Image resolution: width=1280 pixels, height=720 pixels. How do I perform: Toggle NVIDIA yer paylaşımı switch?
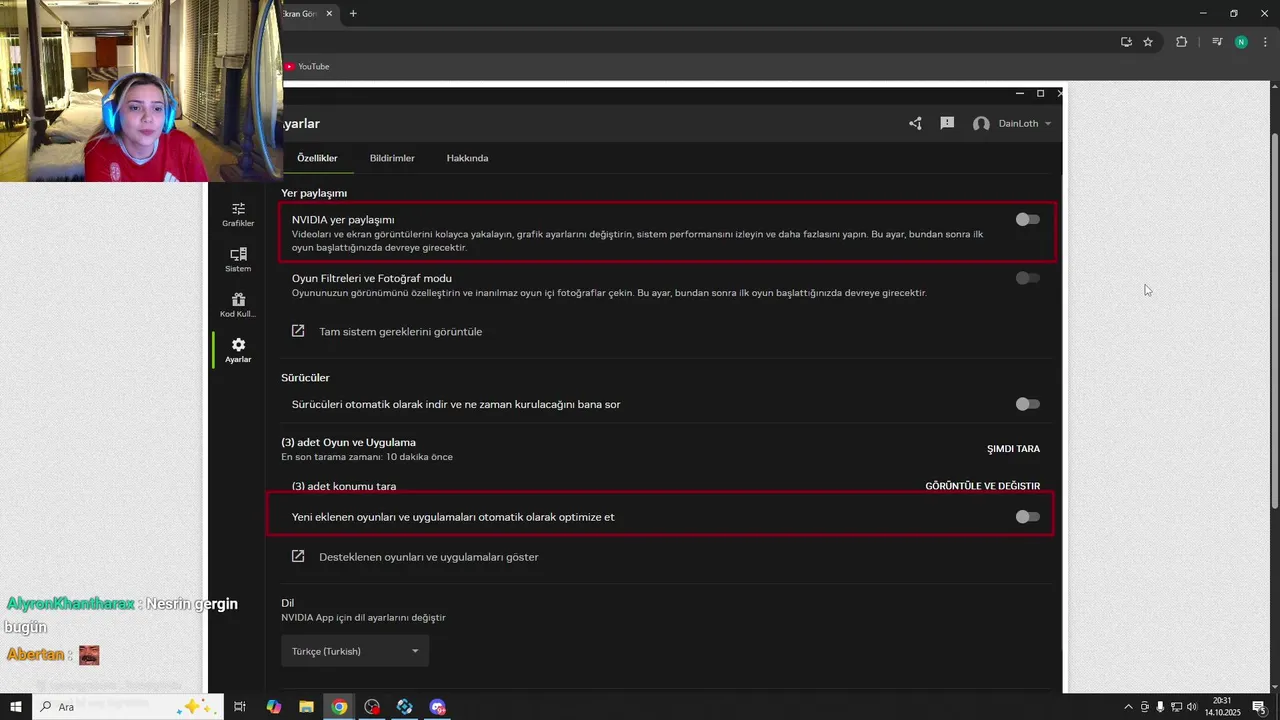(1028, 219)
